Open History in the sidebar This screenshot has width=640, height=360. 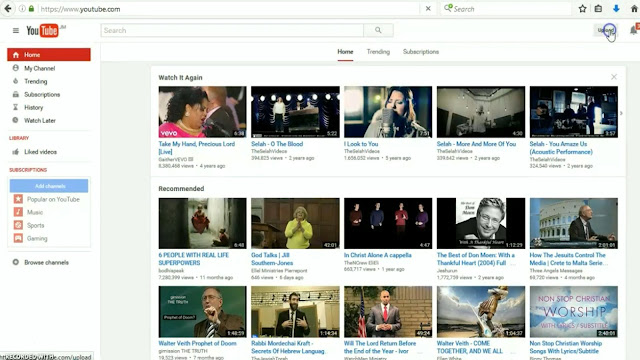coord(33,107)
